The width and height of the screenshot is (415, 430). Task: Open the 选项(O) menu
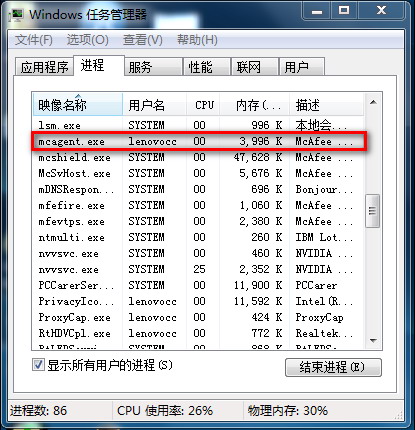(x=88, y=40)
